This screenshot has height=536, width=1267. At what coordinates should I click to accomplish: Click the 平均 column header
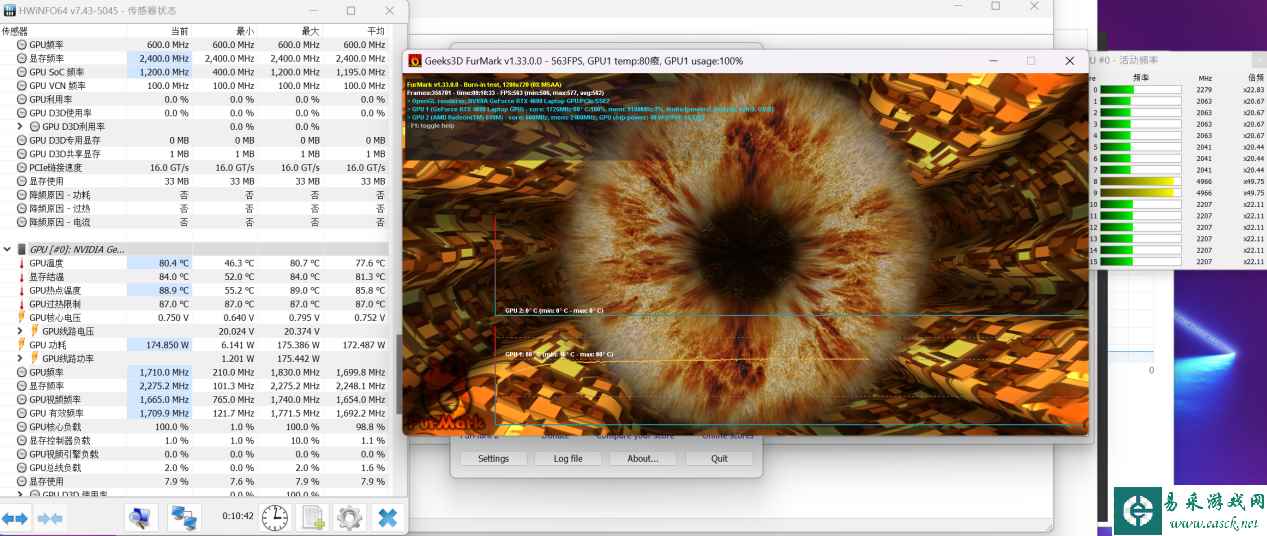point(356,31)
